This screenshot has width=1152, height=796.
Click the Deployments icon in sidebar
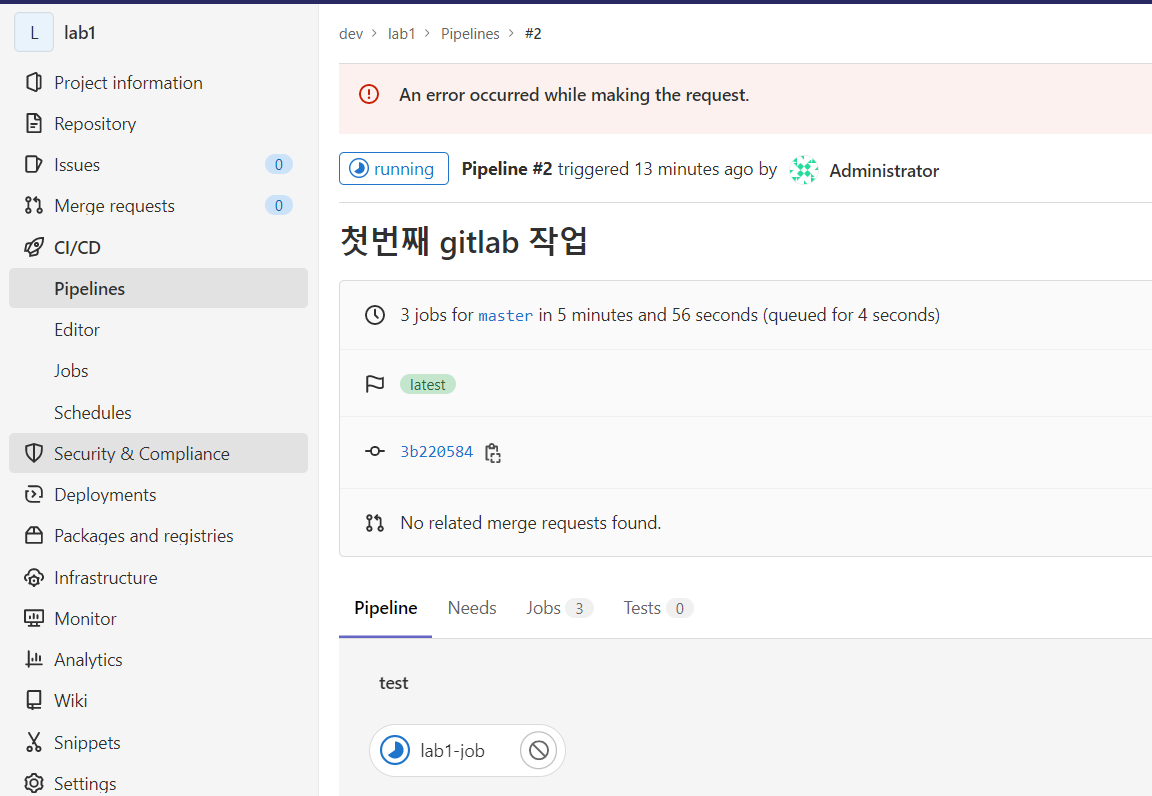[34, 494]
